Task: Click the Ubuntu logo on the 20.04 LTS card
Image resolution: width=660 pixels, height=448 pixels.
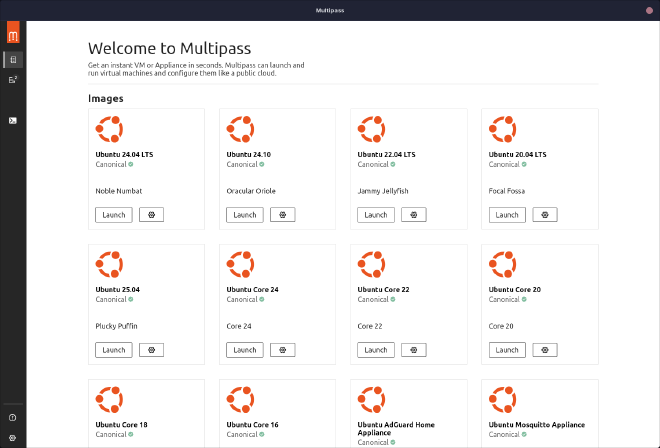Action: tap(503, 129)
